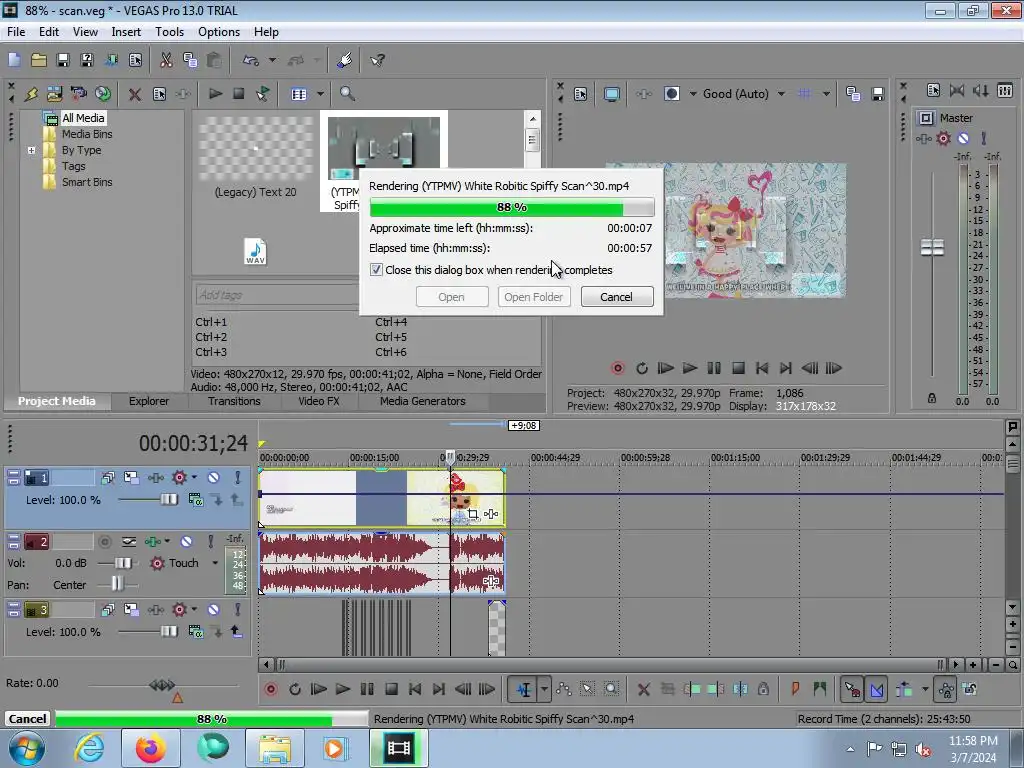The image size is (1024, 768).
Task: Toggle the Master bus mute icon
Action: pos(963,138)
